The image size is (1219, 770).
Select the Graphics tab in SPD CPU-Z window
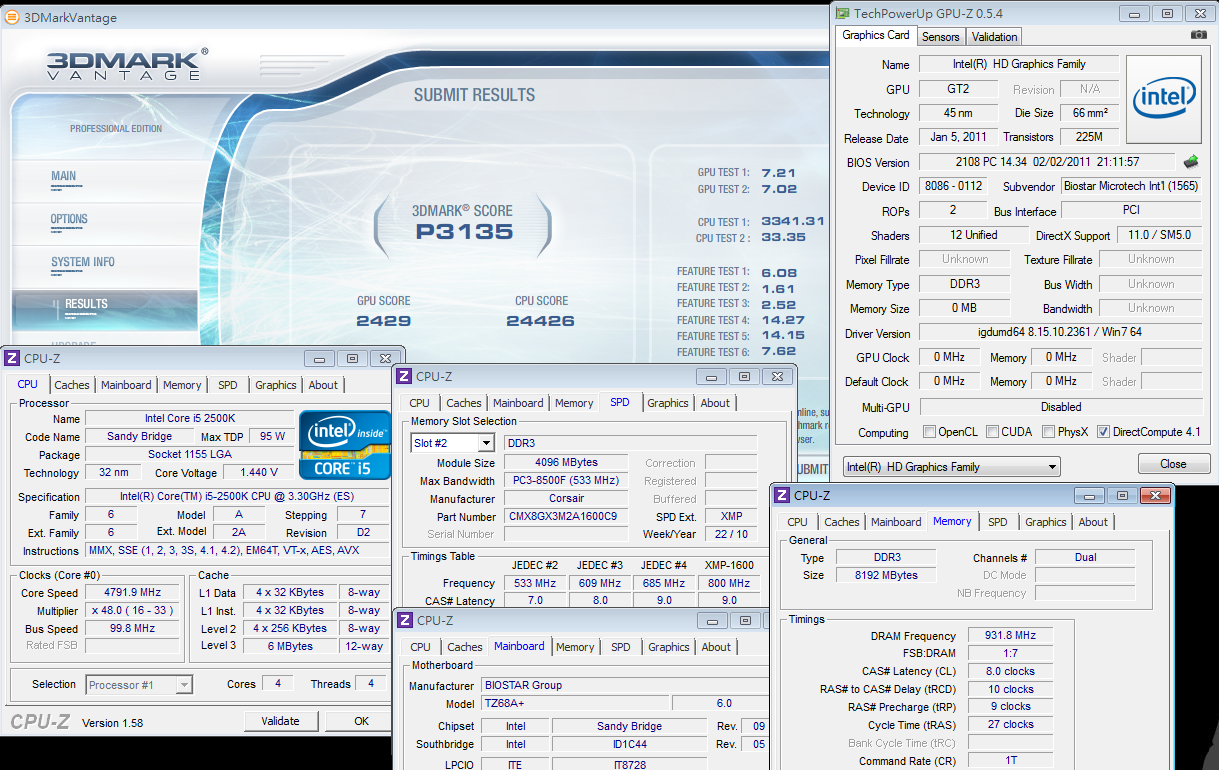(668, 403)
